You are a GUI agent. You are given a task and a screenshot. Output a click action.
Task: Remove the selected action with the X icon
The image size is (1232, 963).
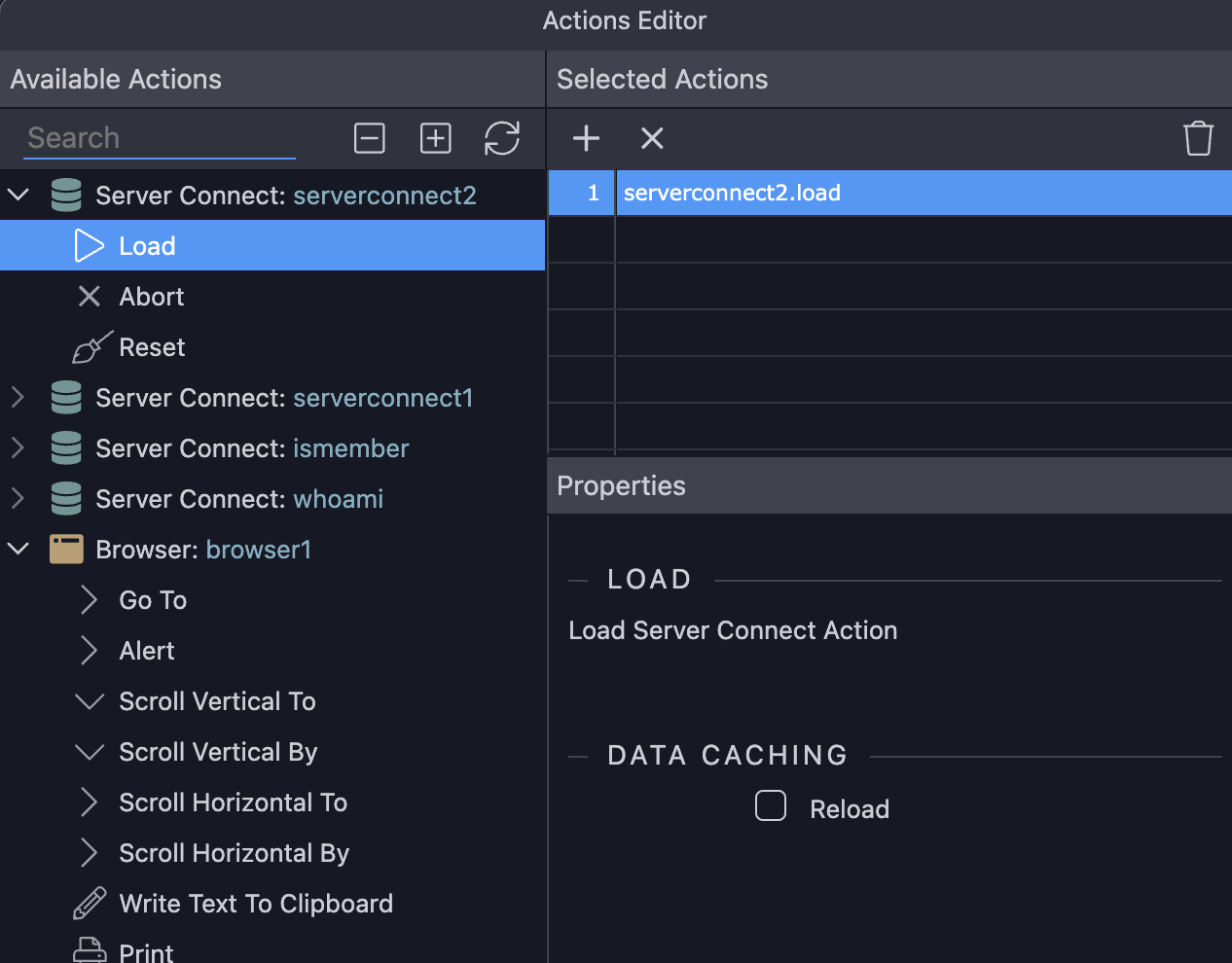point(652,138)
